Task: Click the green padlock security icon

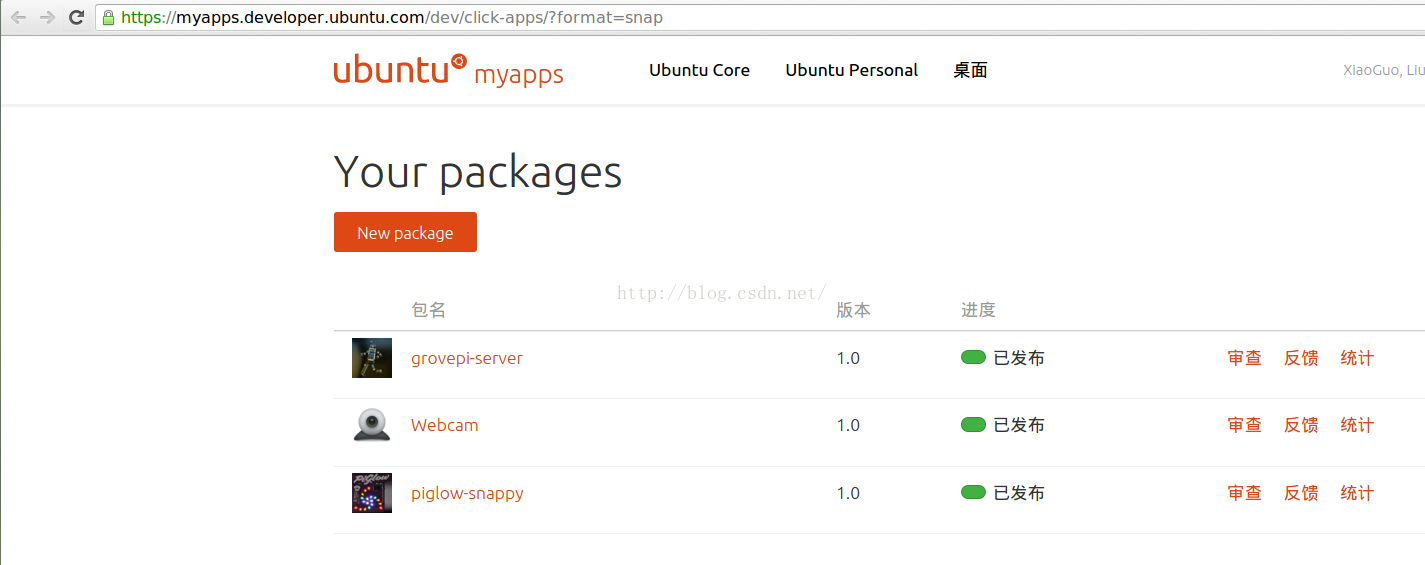Action: pos(108,17)
